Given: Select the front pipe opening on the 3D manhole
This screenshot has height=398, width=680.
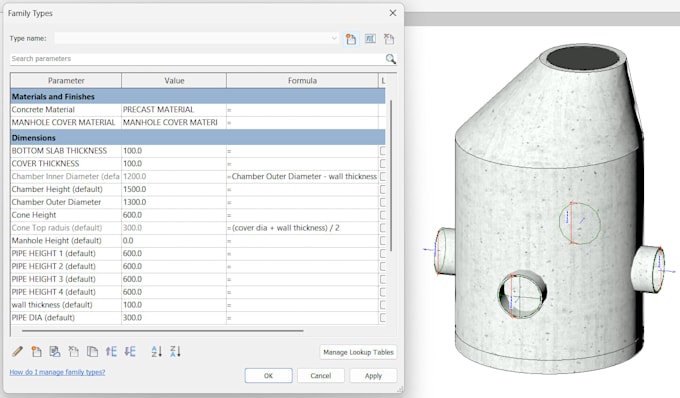Looking at the screenshot, I should pyautogui.click(x=522, y=295).
